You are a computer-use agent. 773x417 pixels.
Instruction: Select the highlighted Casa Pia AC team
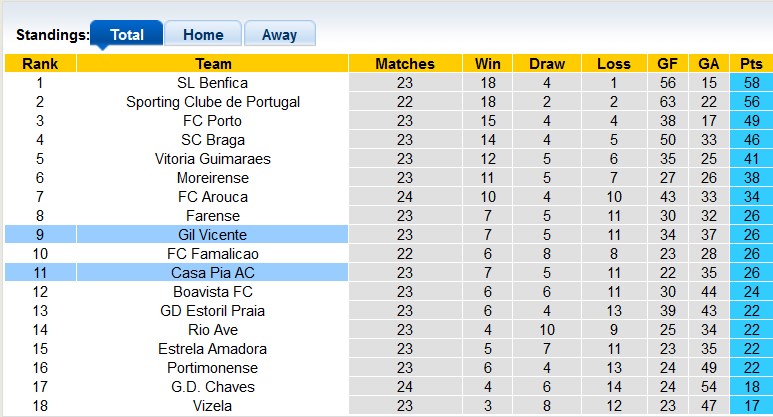(212, 272)
